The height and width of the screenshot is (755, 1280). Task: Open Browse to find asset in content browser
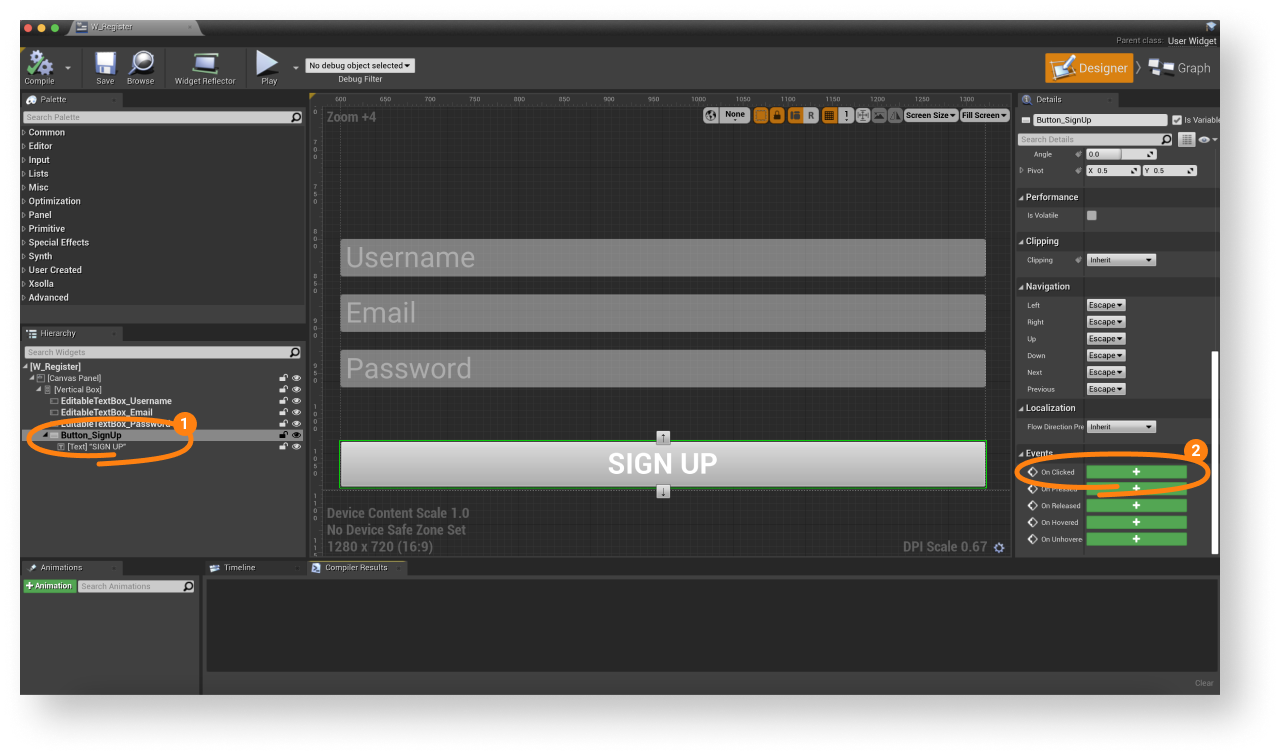141,64
